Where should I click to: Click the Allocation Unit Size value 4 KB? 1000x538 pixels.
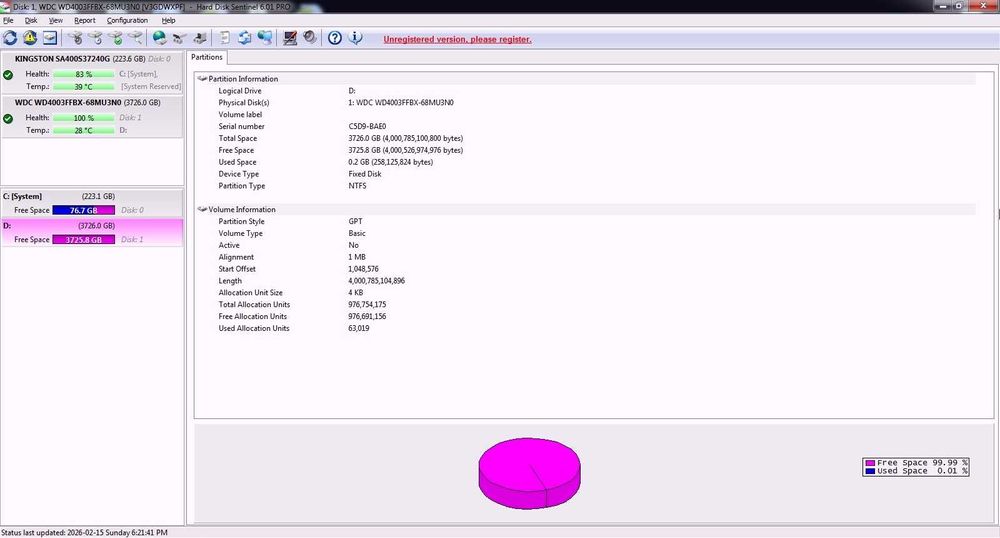pos(355,293)
